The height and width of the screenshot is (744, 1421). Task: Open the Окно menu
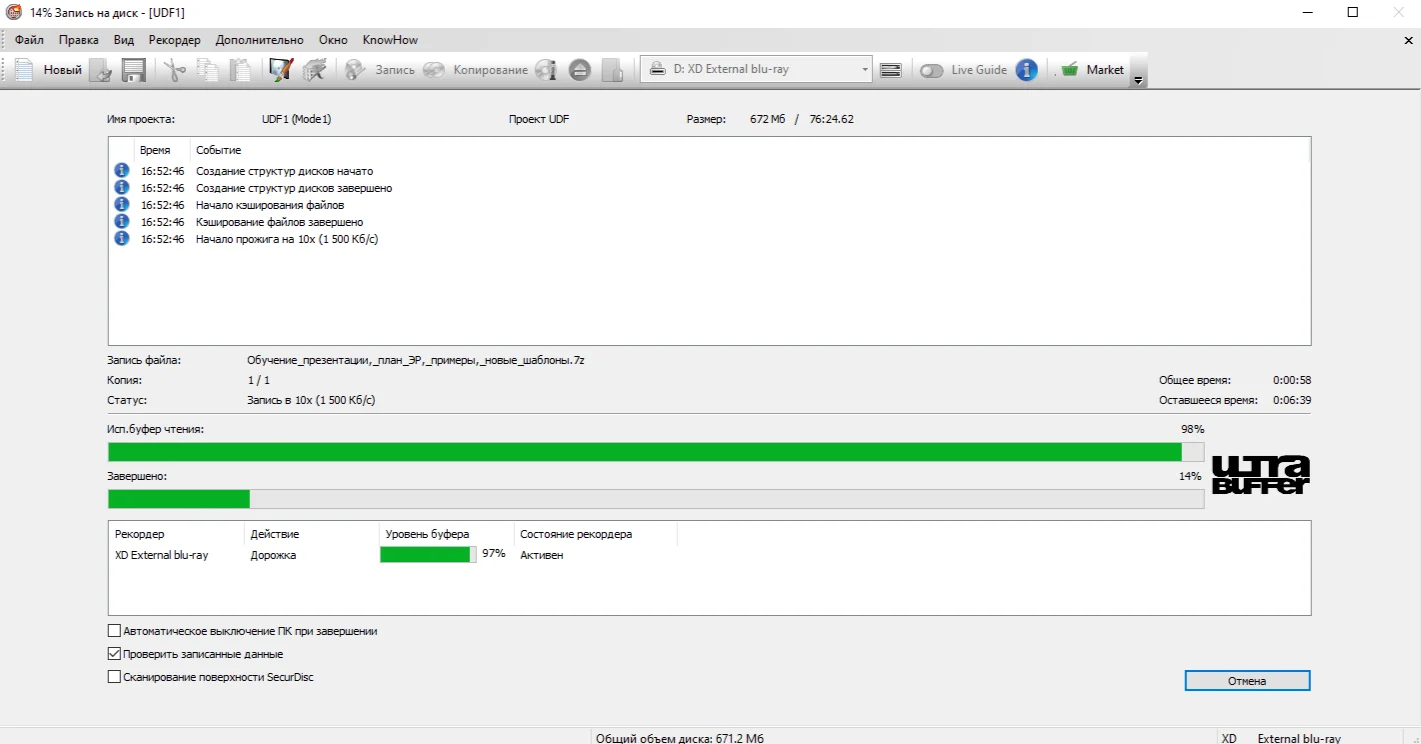334,40
